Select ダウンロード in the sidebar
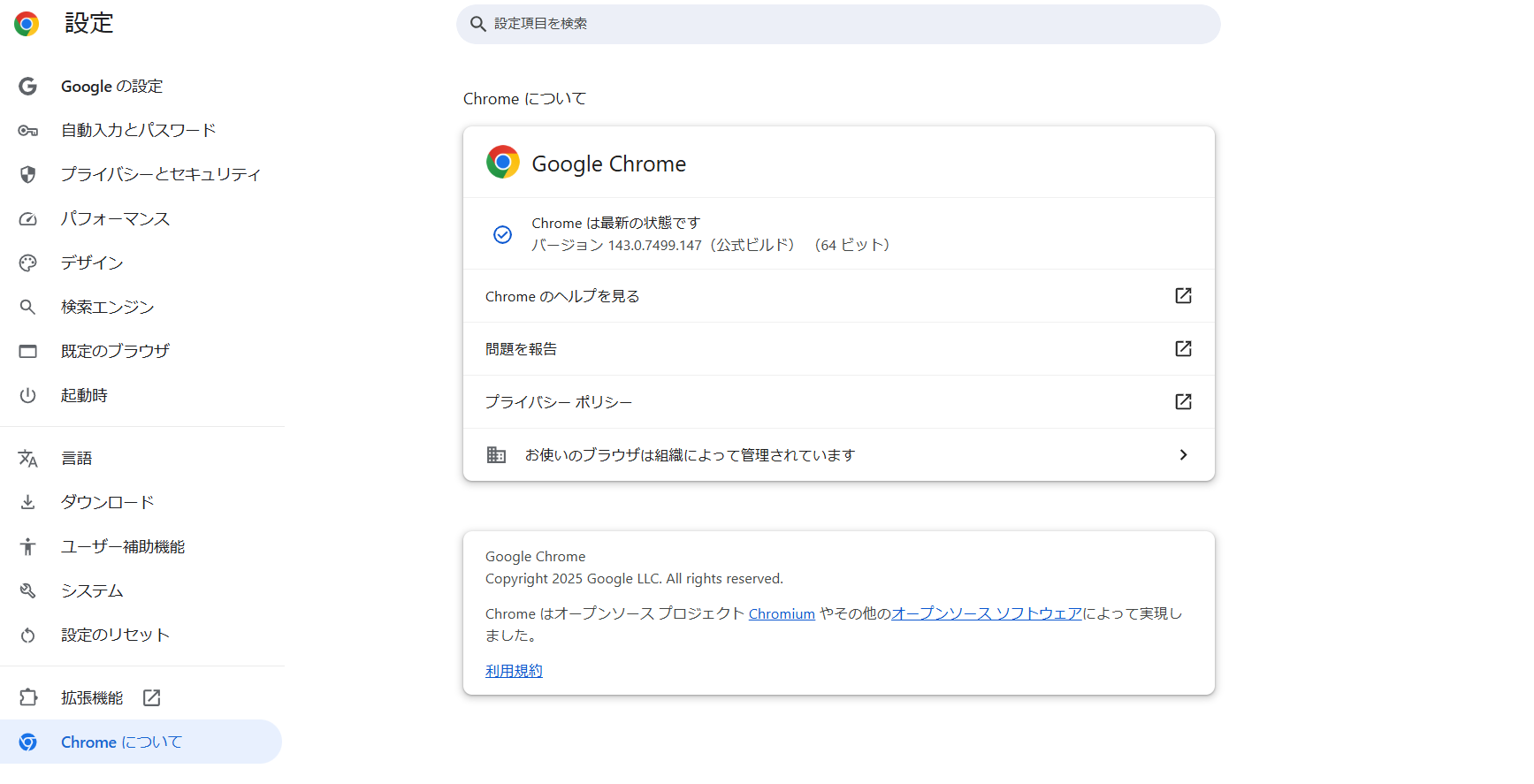The width and height of the screenshot is (1534, 784). pos(107,503)
